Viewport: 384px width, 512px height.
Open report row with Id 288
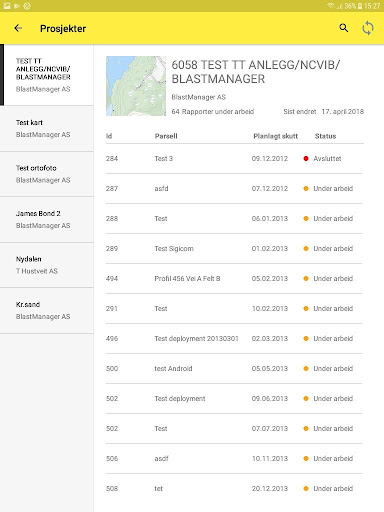point(234,219)
